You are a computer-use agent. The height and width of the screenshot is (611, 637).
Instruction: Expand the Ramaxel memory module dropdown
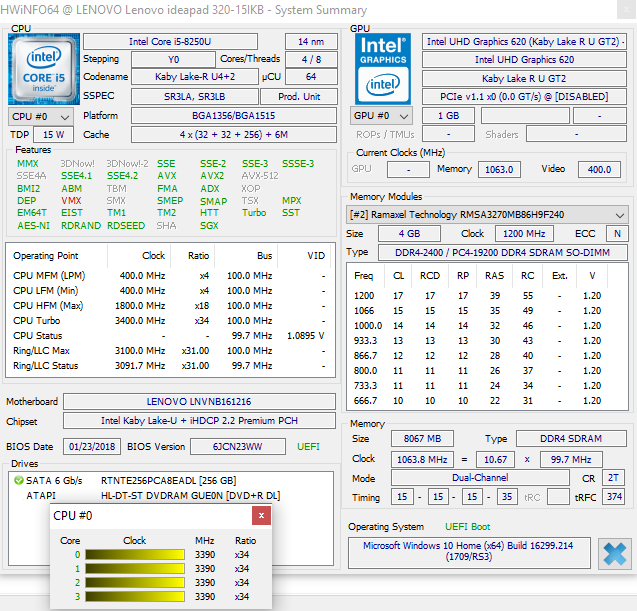tap(487, 214)
